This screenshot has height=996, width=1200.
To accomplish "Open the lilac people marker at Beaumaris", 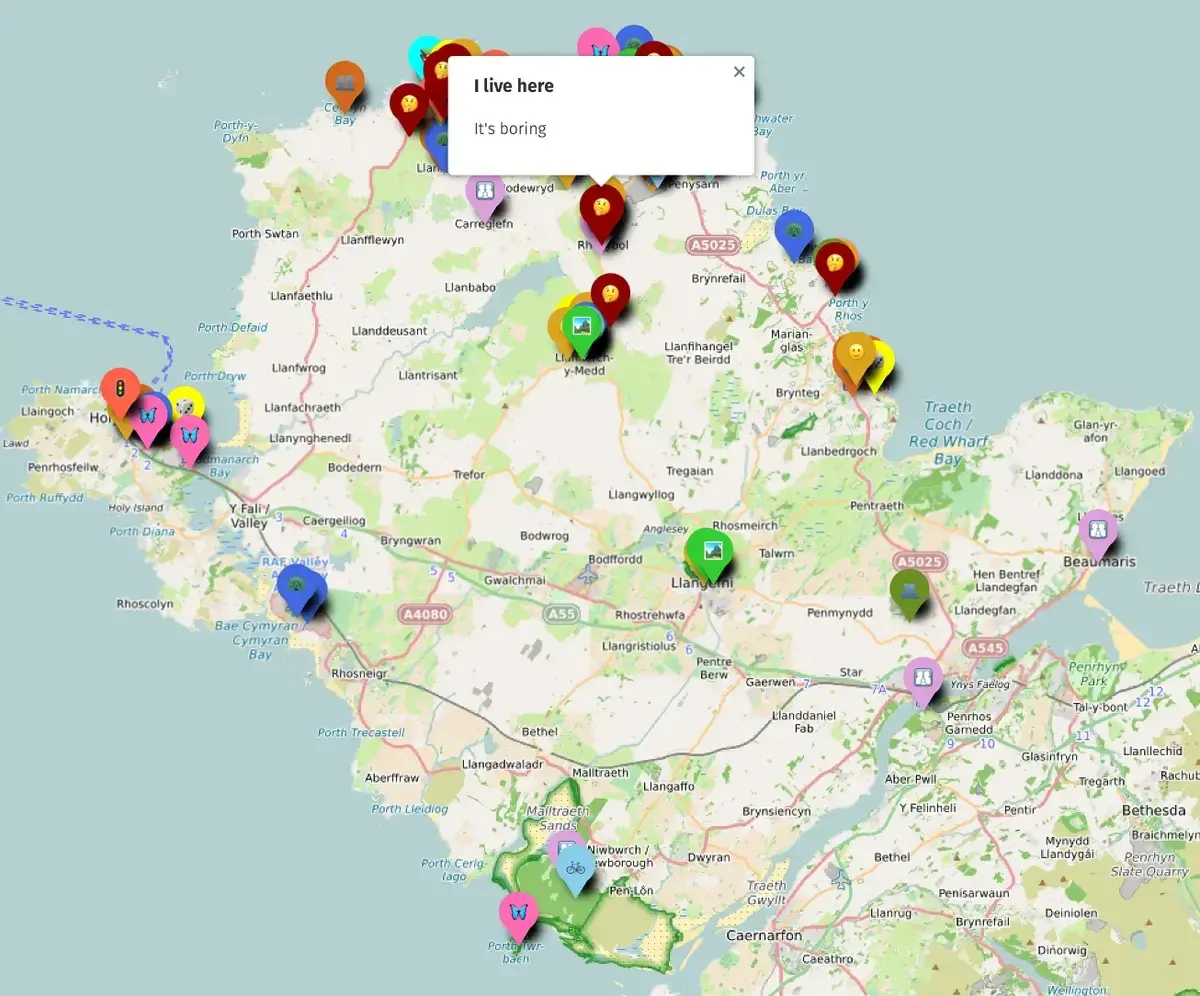I will pyautogui.click(x=1098, y=529).
